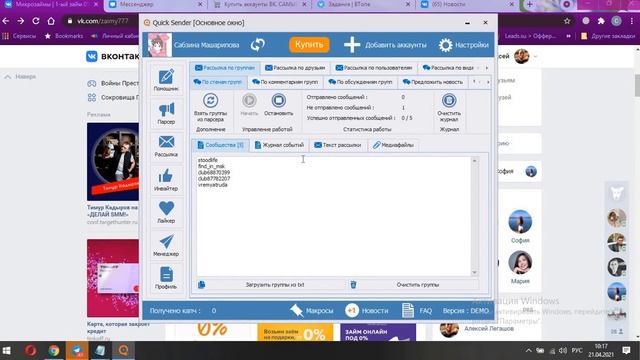The image size is (640, 360).
Task: Open a new Chrome tab with plus
Action: 529,4
